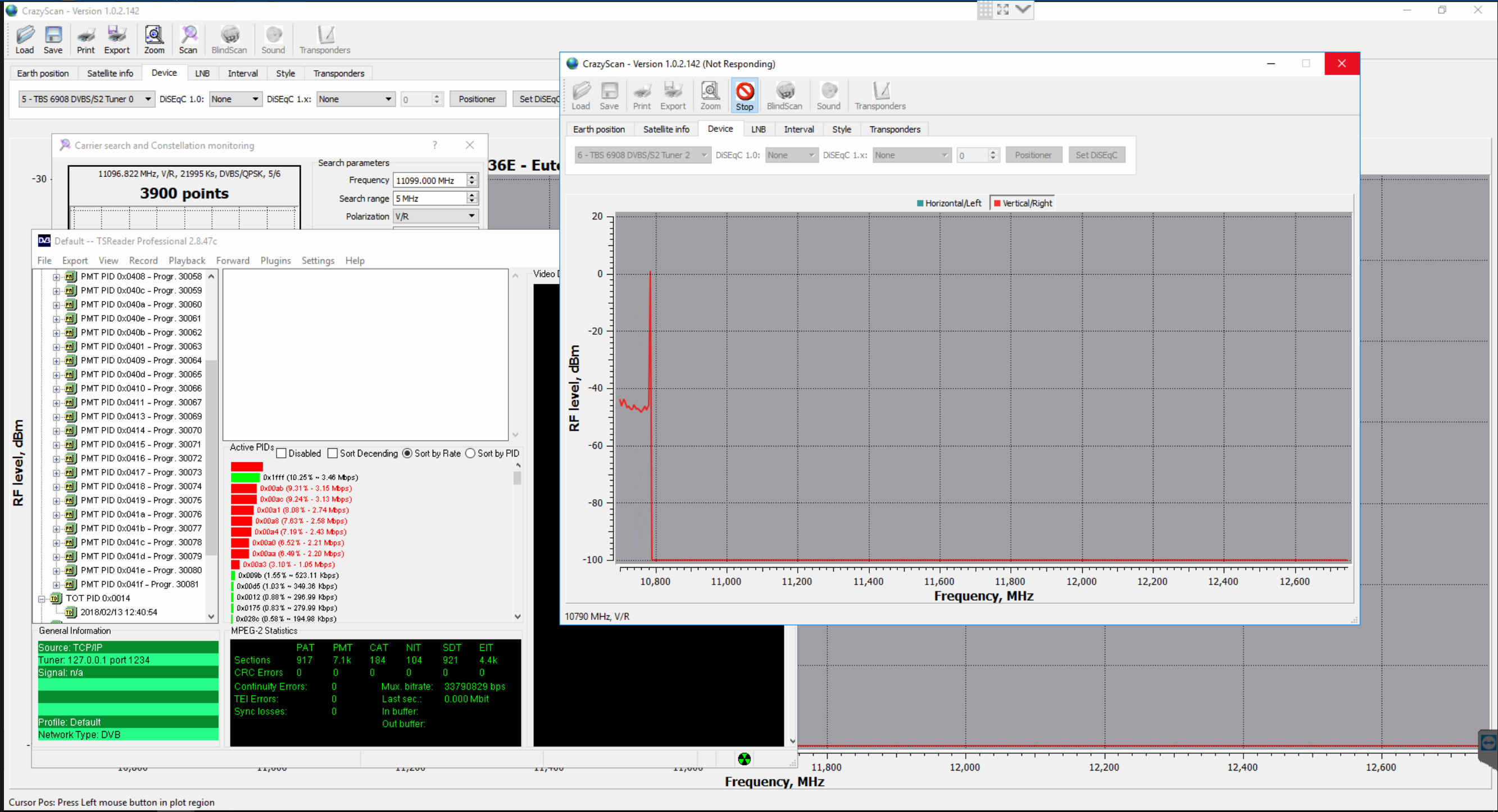1498x812 pixels.
Task: Click Print icon in Not Responding CrazyScan window
Action: coord(642,96)
